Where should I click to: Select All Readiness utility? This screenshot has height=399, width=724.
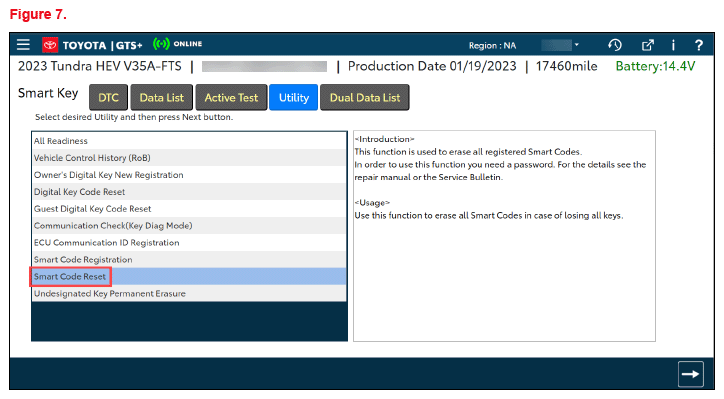(189, 141)
